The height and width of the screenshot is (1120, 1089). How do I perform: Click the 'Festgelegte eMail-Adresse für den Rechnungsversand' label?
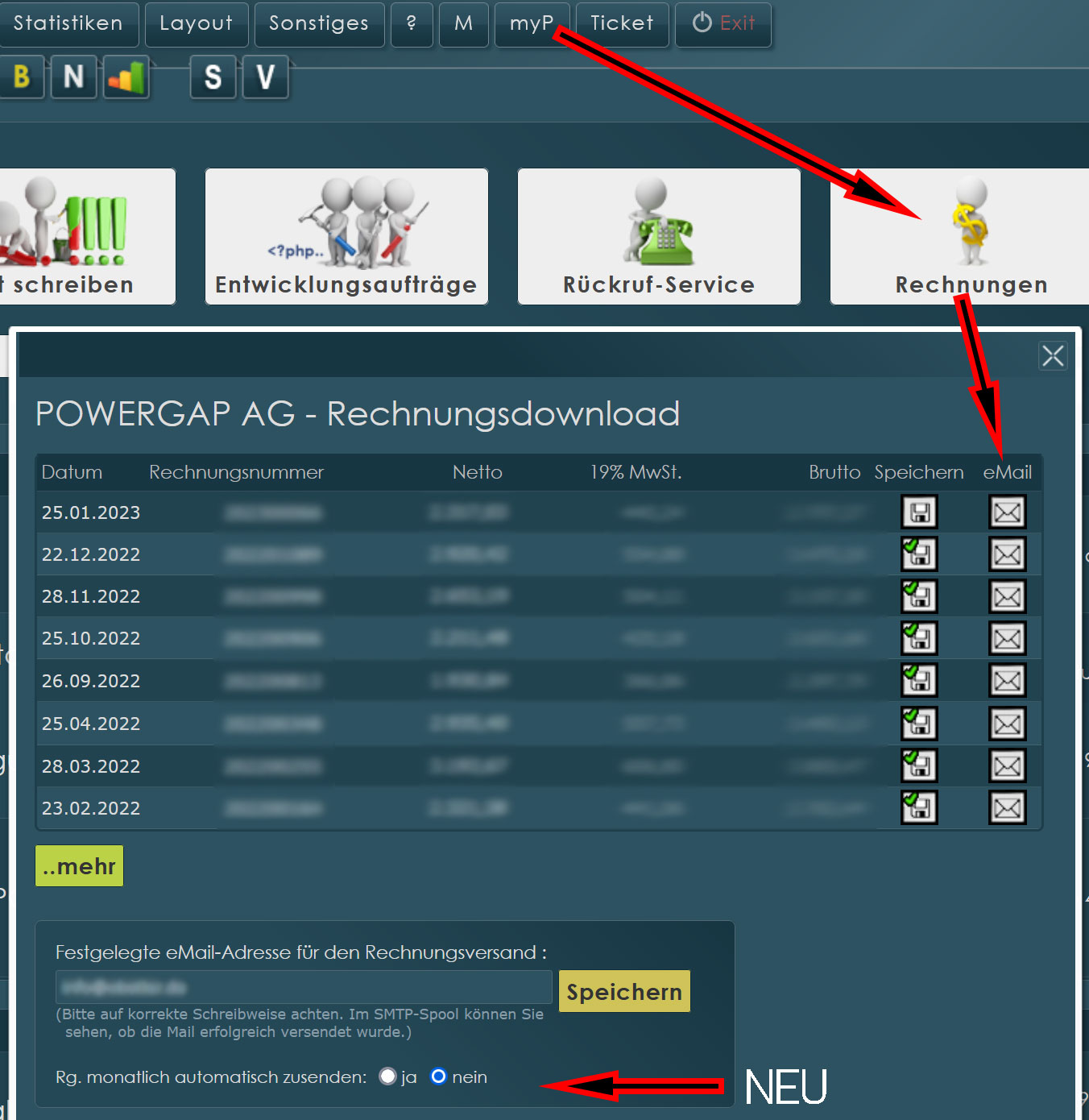[x=301, y=952]
